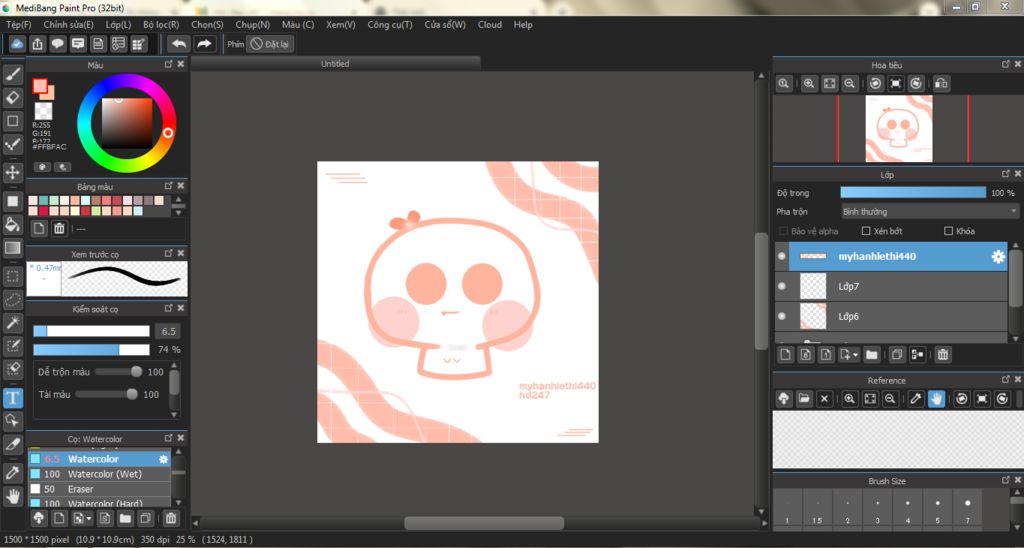Click the speech bubble icon in toolbar
The image size is (1024, 548).
(x=58, y=44)
